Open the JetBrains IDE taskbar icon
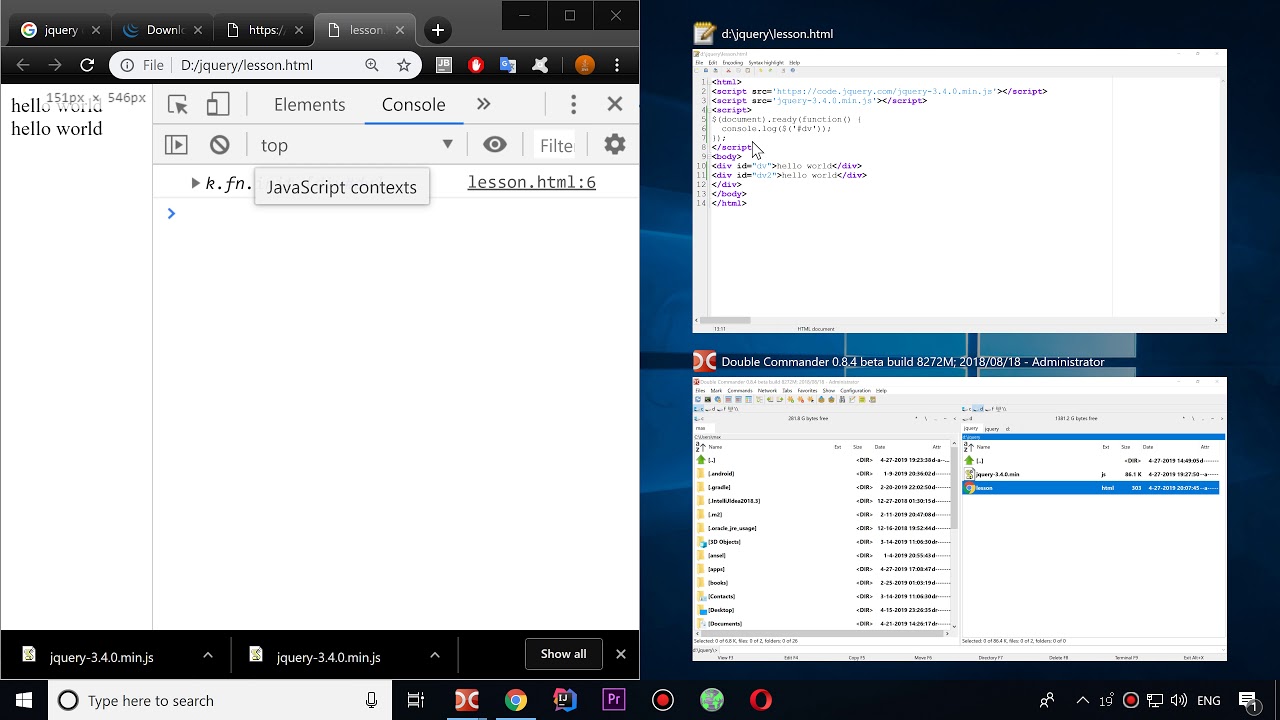1280x720 pixels. (x=565, y=700)
